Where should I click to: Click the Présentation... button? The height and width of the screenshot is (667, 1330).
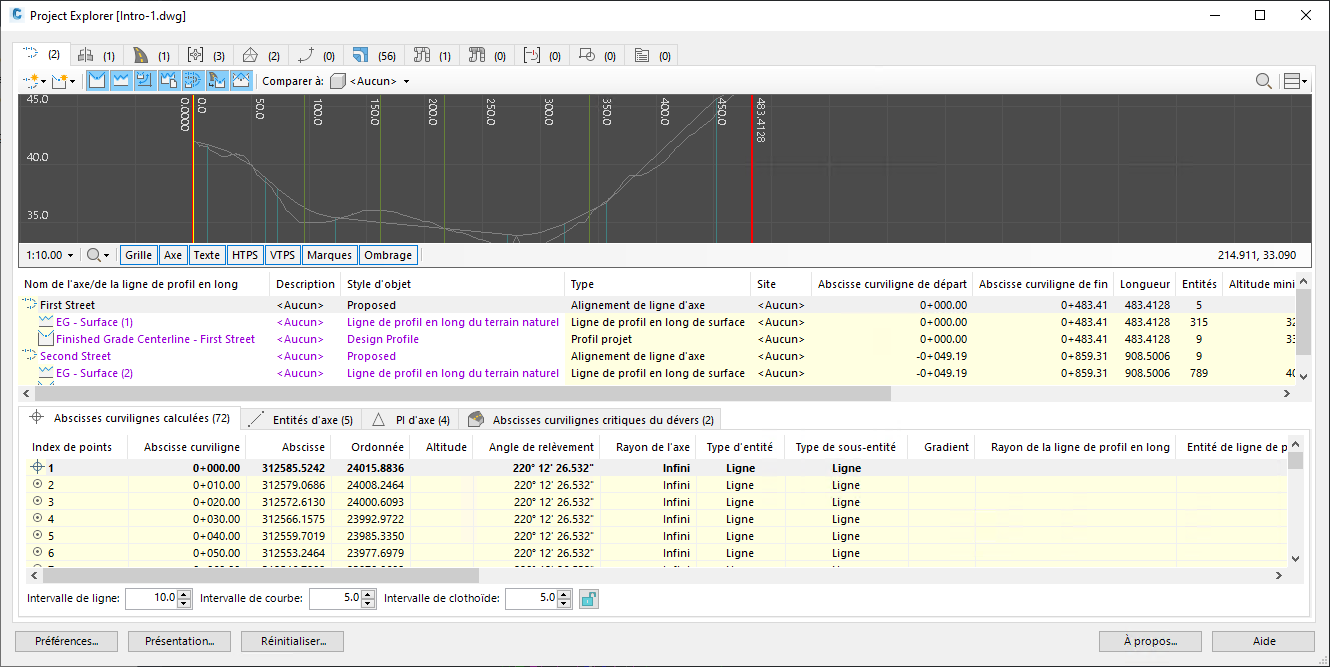point(179,641)
